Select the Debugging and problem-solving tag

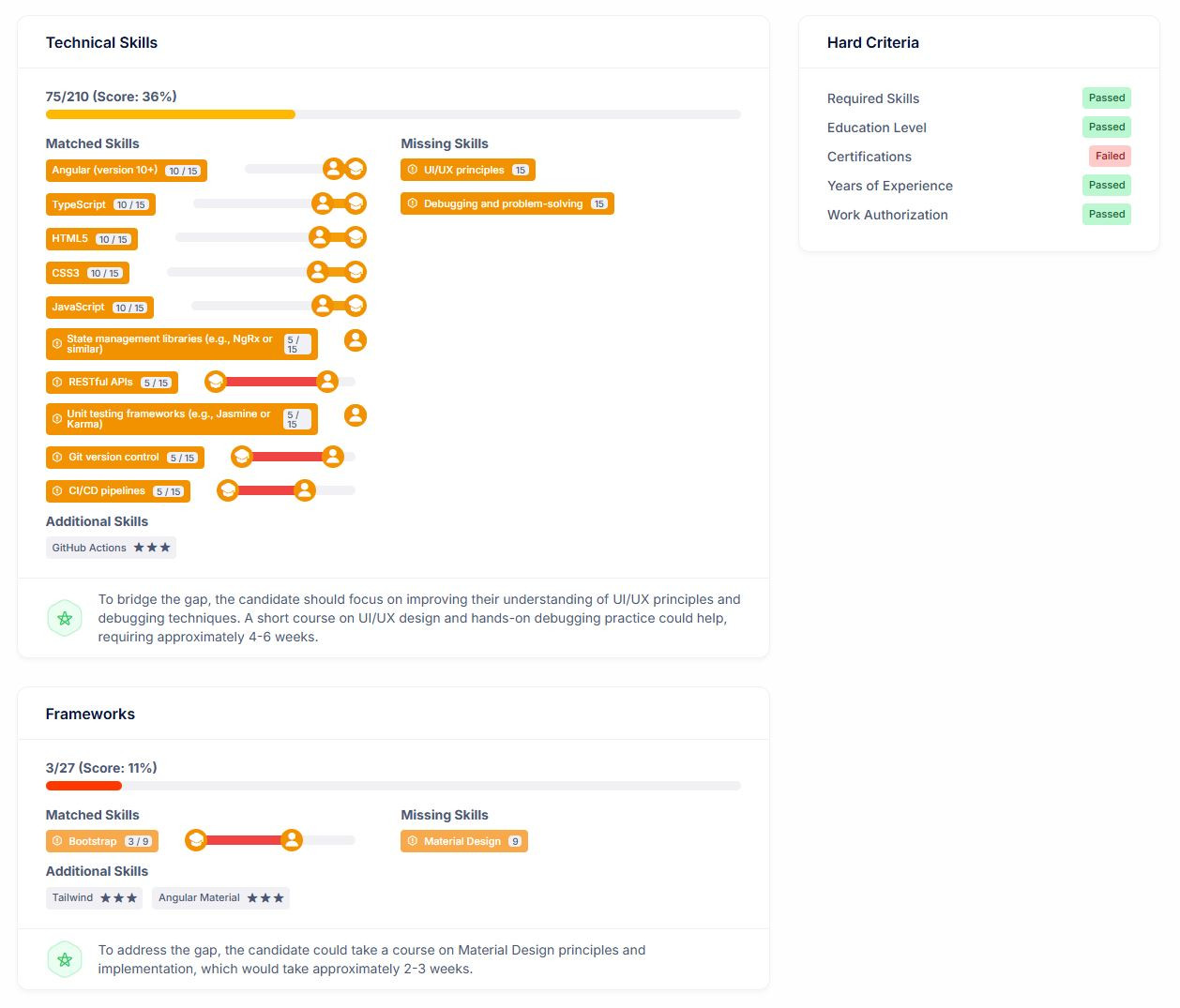[x=507, y=203]
